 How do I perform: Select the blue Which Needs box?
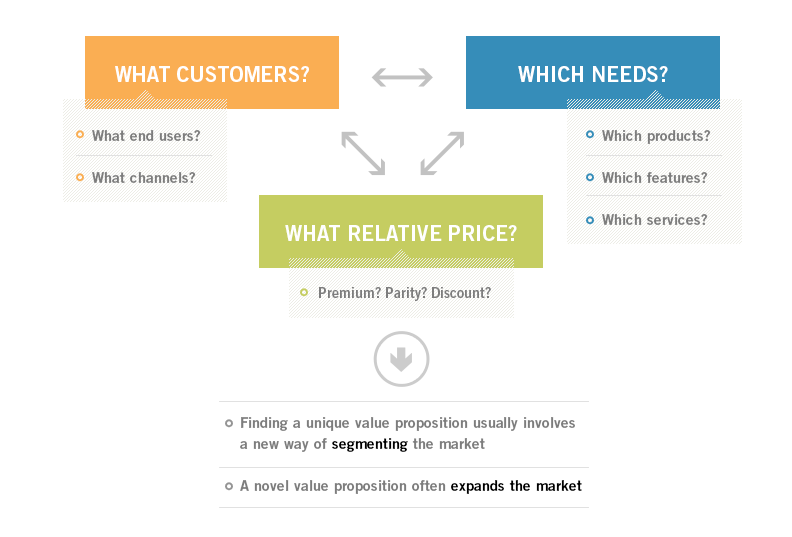tap(593, 72)
